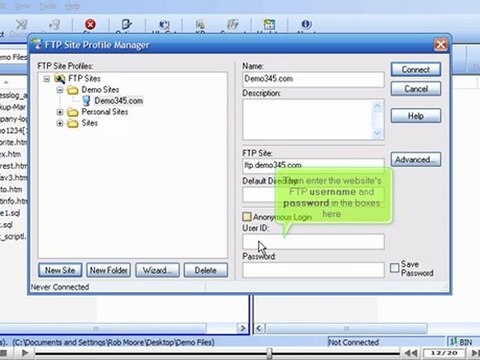
Task: Click the right pane horizontal scrollbar thumb
Action: pyautogui.click(x=347, y=329)
